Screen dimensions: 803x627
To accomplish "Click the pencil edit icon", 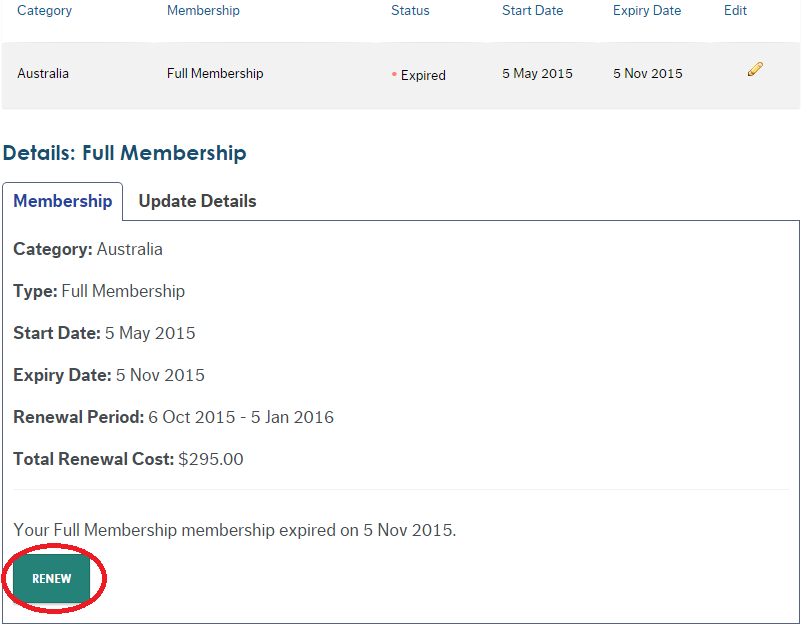I will [755, 70].
